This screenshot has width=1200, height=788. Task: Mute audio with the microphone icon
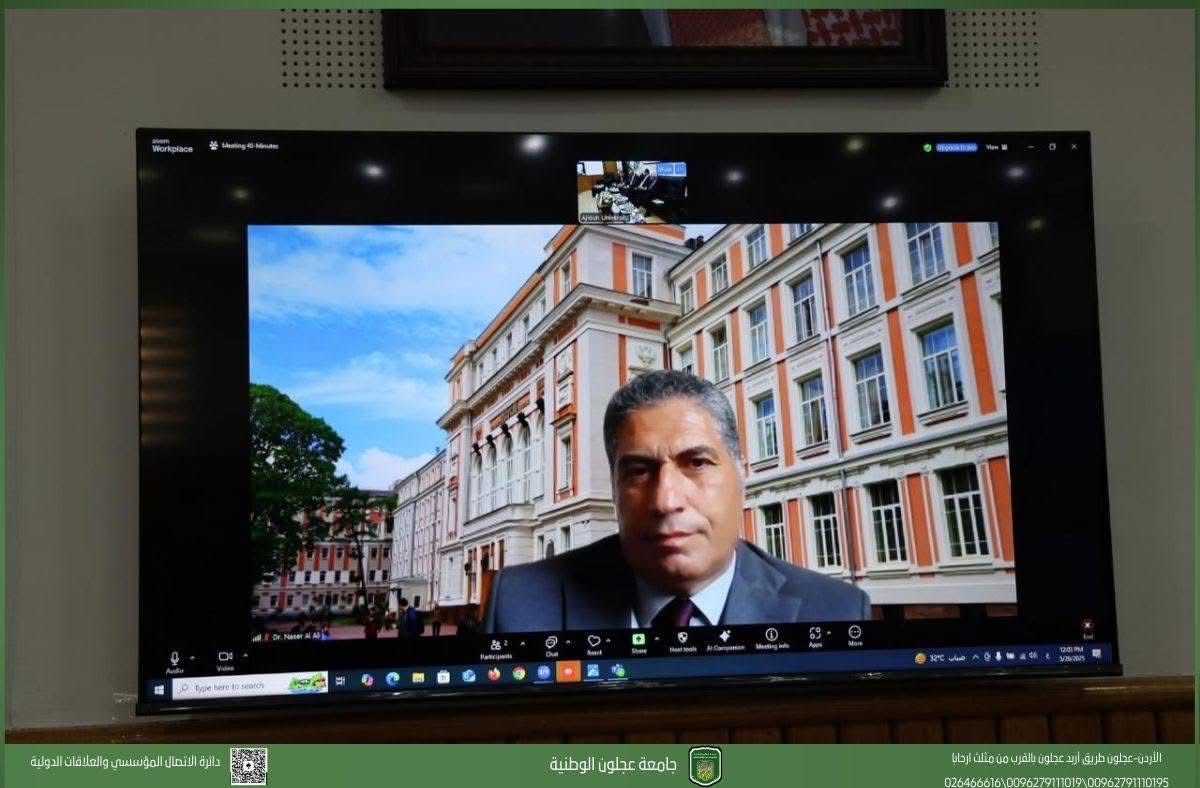coord(175,658)
